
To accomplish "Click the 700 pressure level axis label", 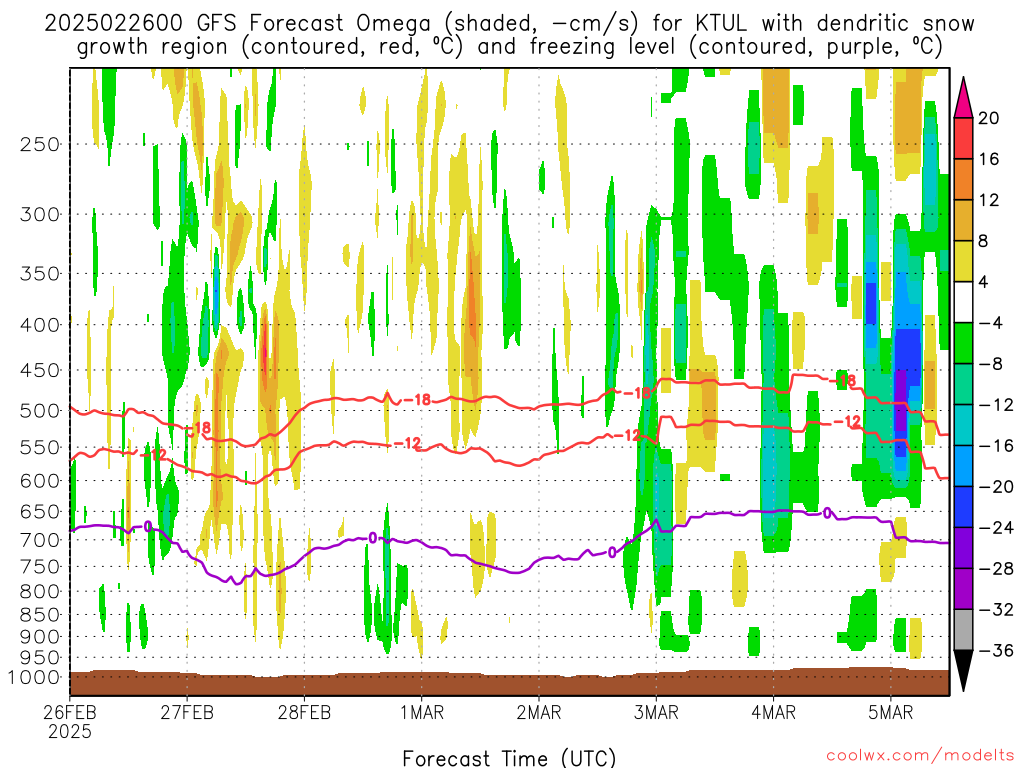I will pyautogui.click(x=40, y=540).
